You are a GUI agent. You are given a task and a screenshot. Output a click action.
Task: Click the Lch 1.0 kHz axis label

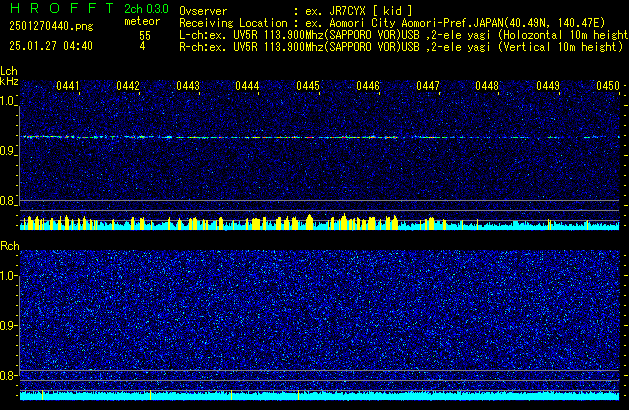[8, 101]
